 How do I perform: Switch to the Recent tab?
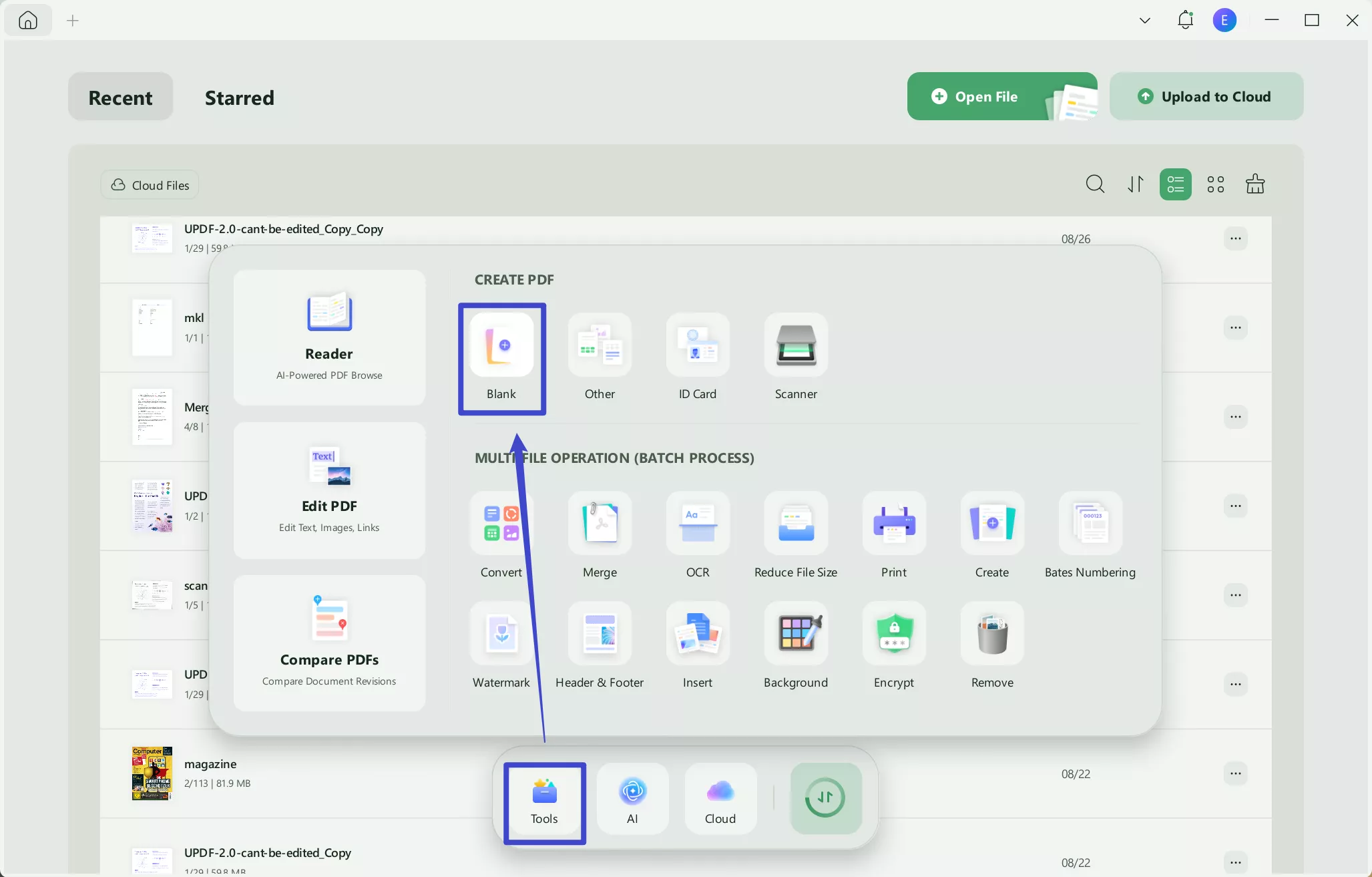[120, 98]
